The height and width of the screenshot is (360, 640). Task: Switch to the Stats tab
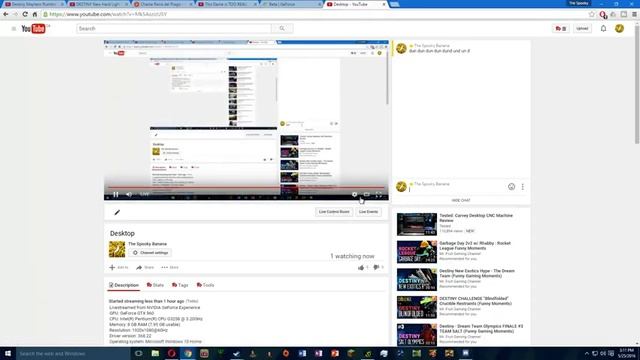pyautogui.click(x=155, y=285)
